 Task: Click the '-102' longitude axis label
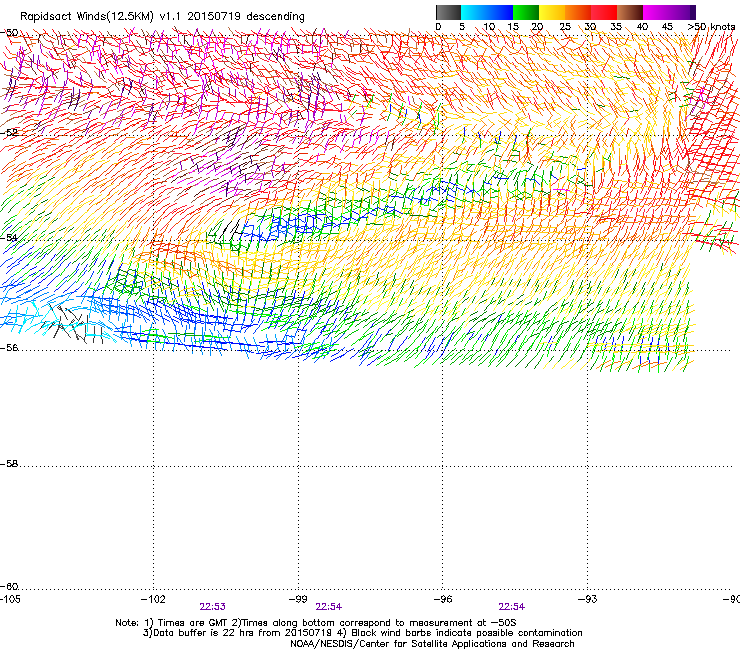[153, 599]
